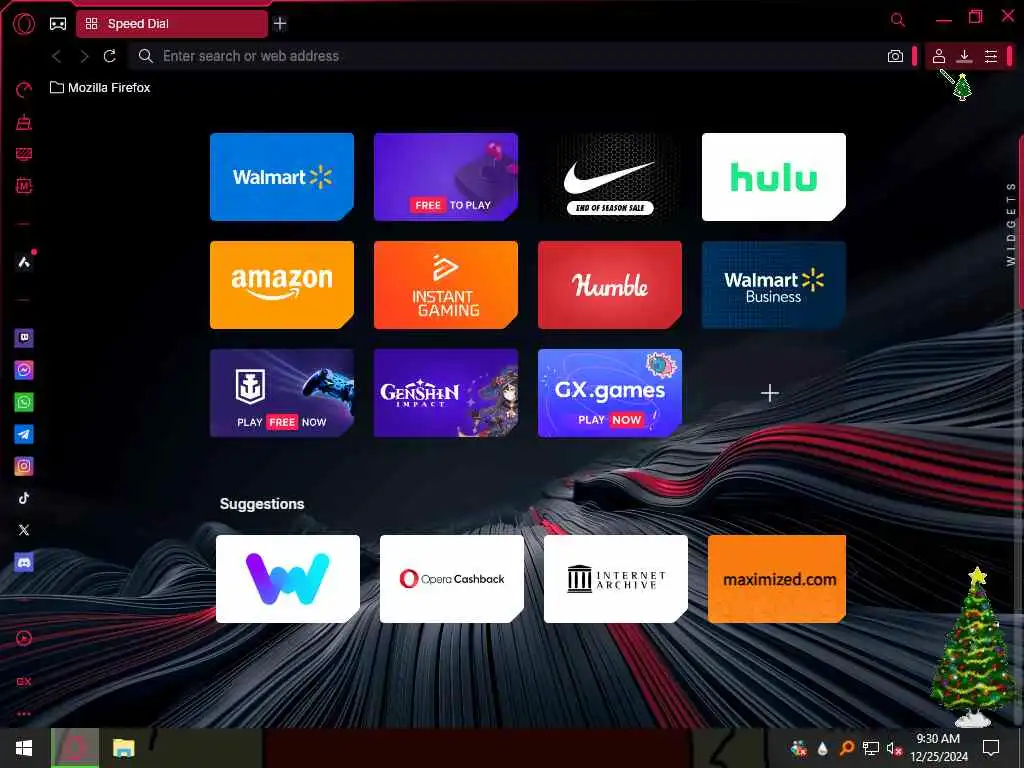Open the Walmart Business tile
Viewport: 1024px width, 768px height.
pos(773,285)
